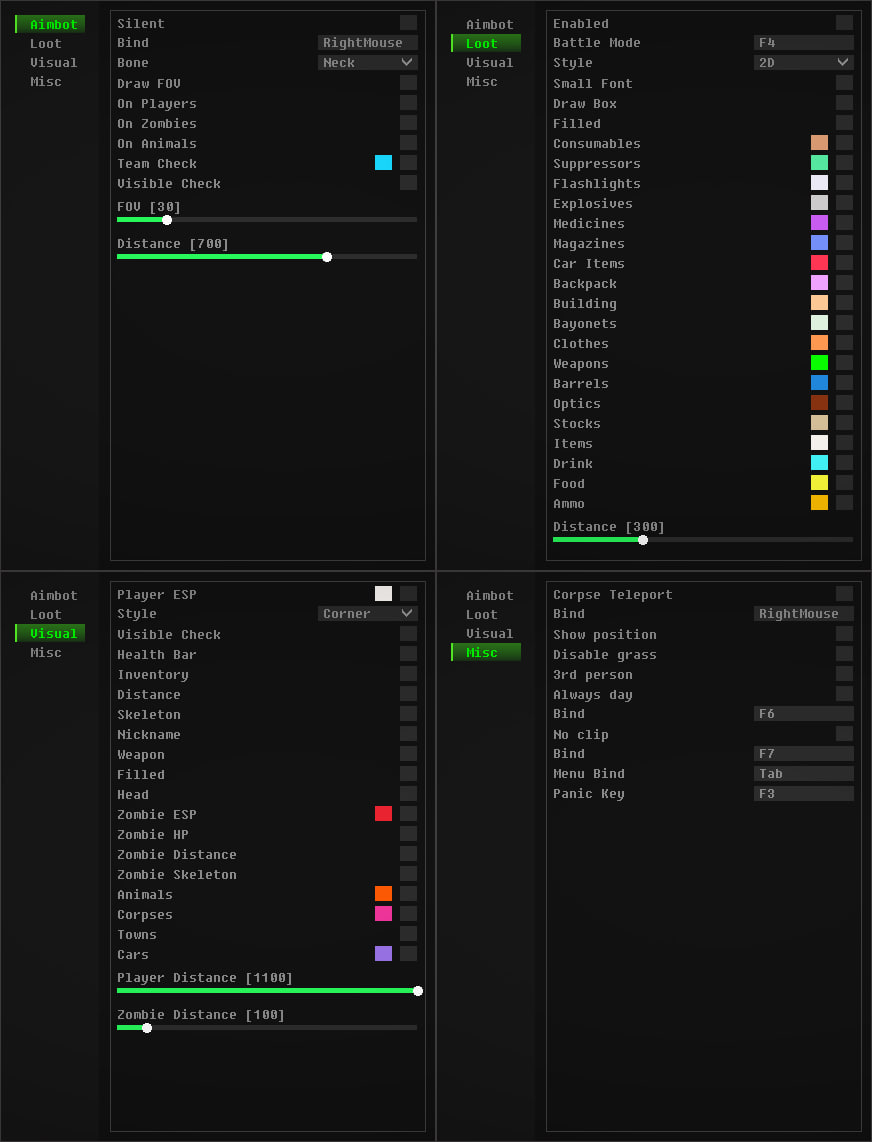Click the Battle Mode F4 keybind button
Image resolution: width=872 pixels, height=1142 pixels.
(x=803, y=43)
